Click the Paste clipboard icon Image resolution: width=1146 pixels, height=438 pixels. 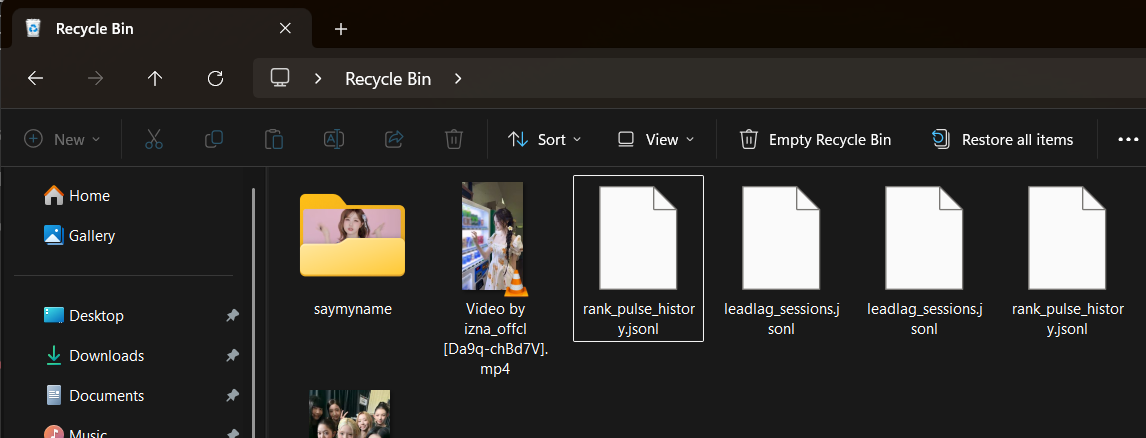[273, 139]
